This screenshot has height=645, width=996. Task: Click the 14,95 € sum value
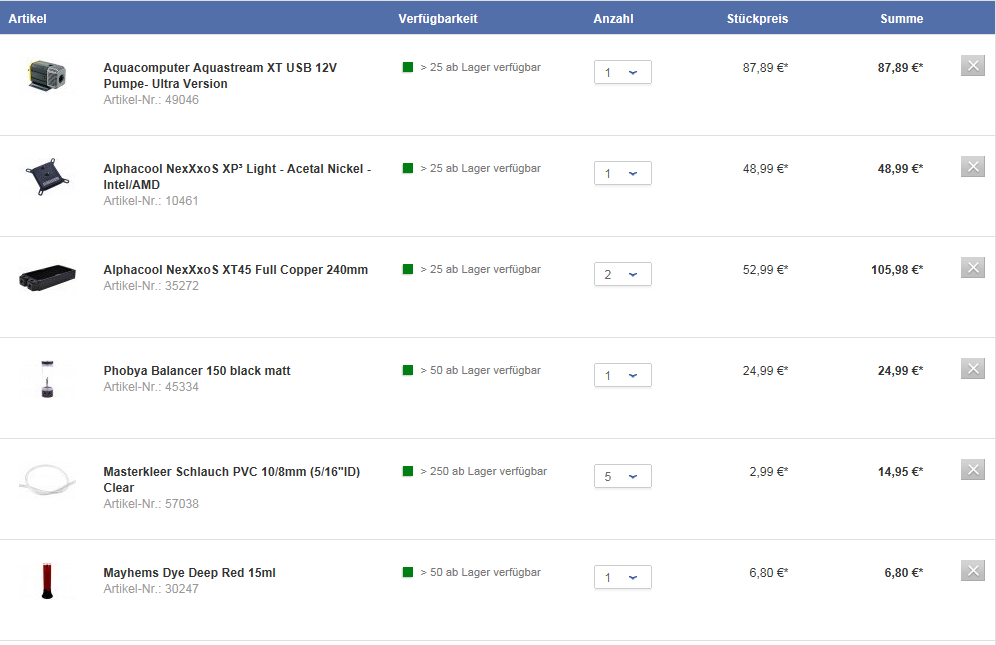900,472
